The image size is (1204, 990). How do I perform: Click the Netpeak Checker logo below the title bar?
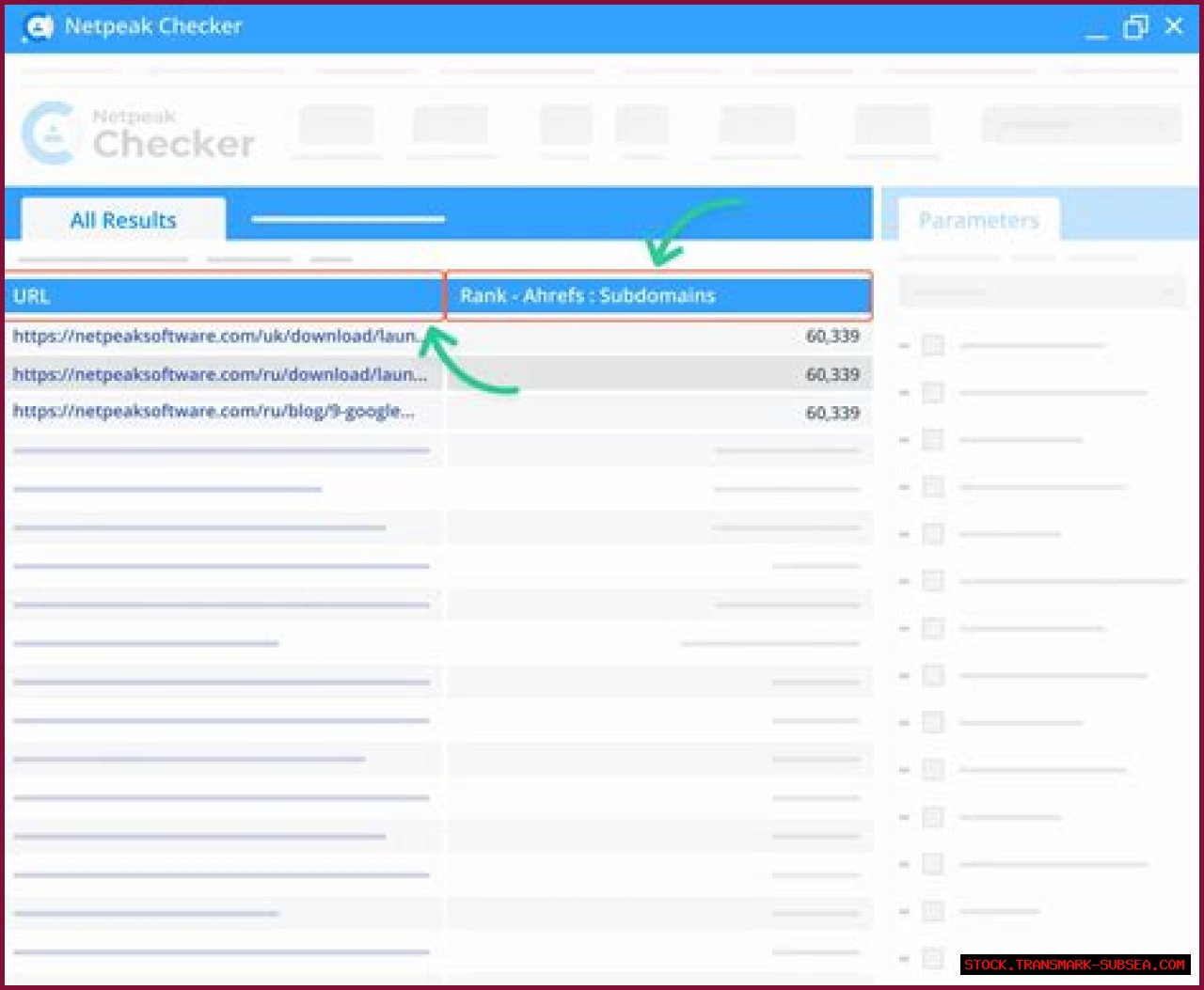click(x=137, y=134)
